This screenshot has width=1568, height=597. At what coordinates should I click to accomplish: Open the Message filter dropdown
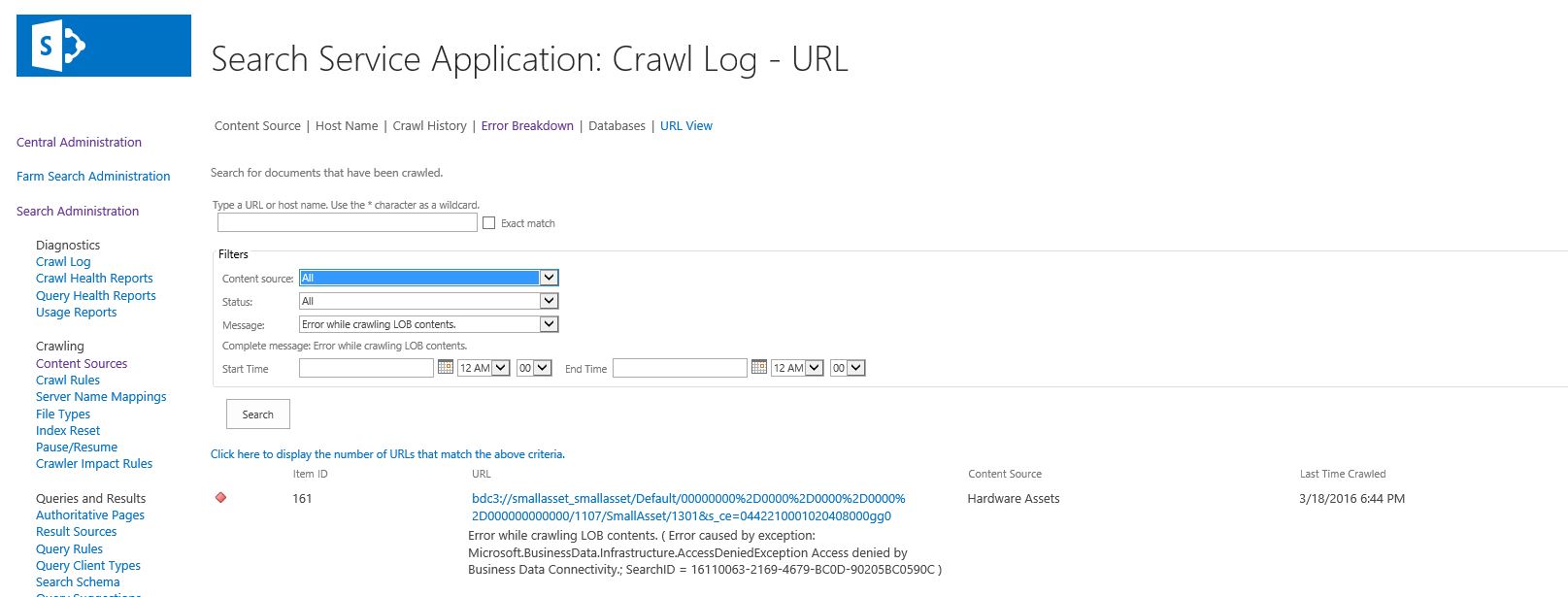428,324
